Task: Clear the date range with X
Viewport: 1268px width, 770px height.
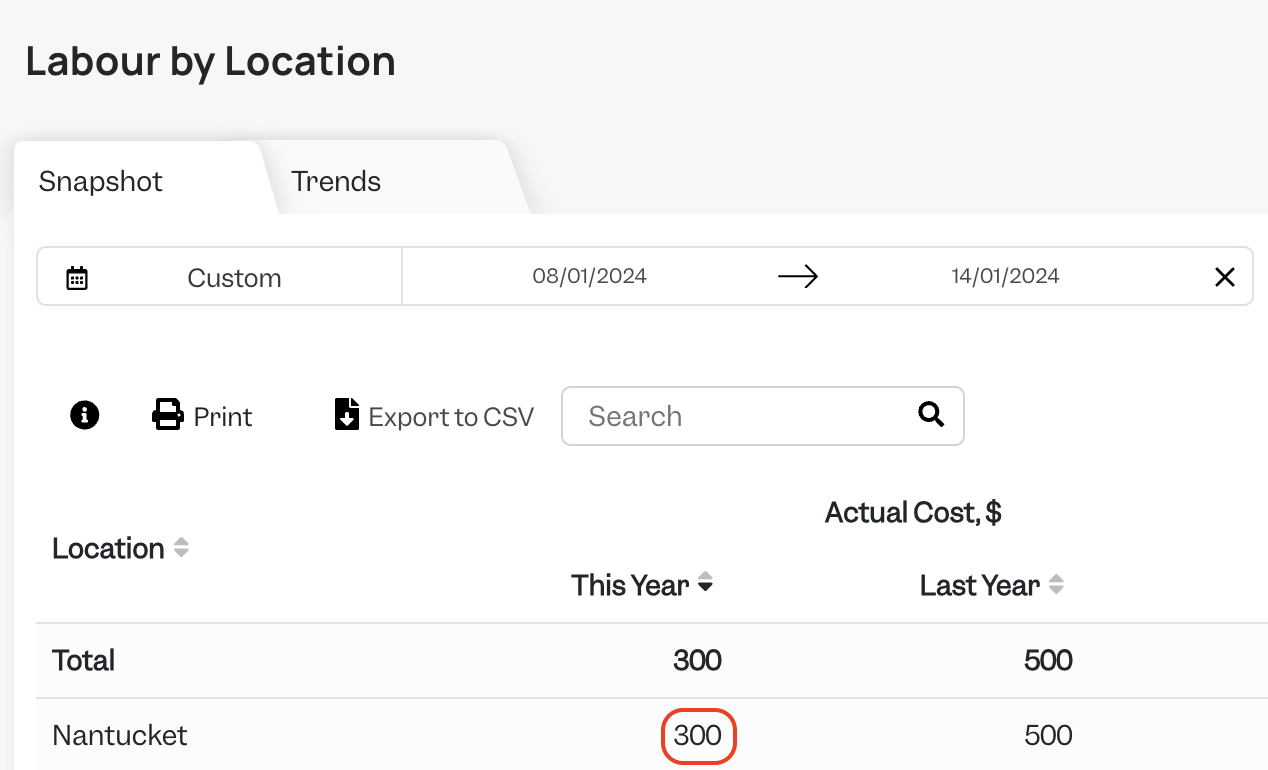Action: tap(1224, 277)
